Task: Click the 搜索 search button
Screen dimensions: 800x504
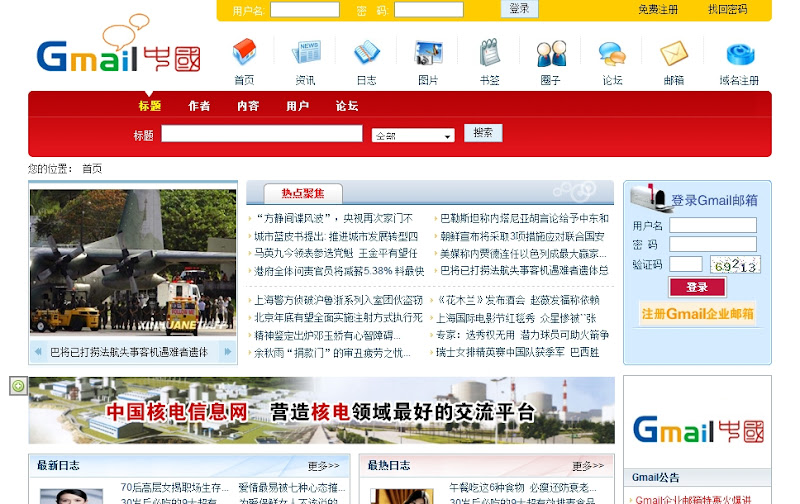Action: (483, 133)
